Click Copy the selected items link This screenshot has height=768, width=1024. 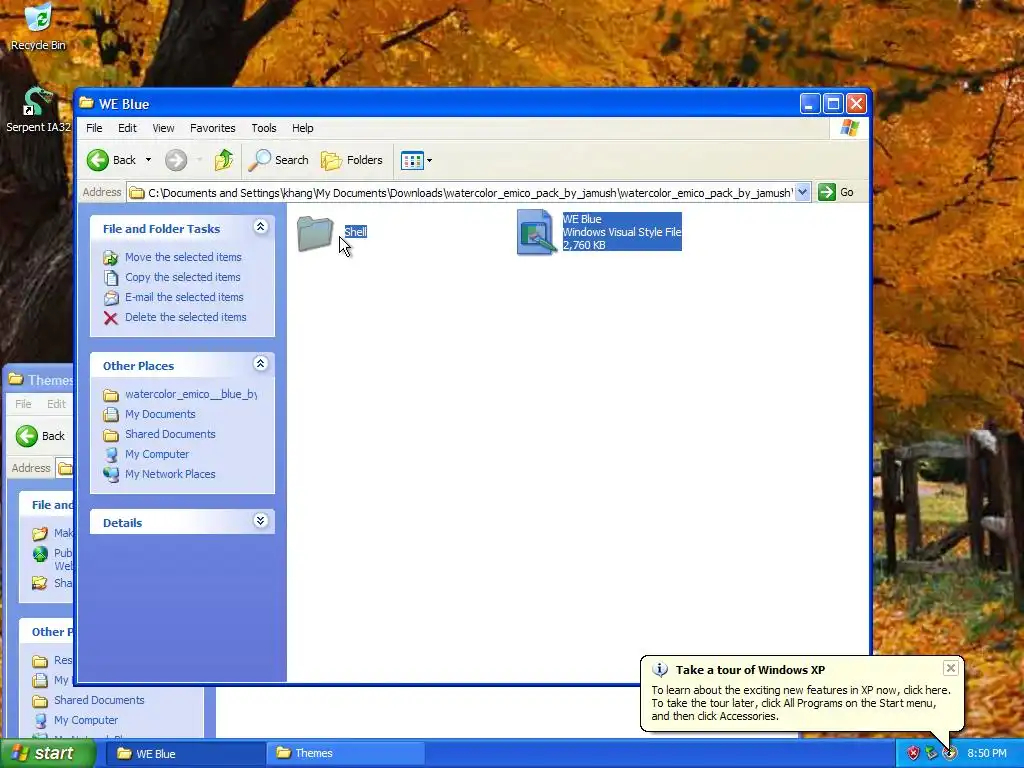[183, 277]
